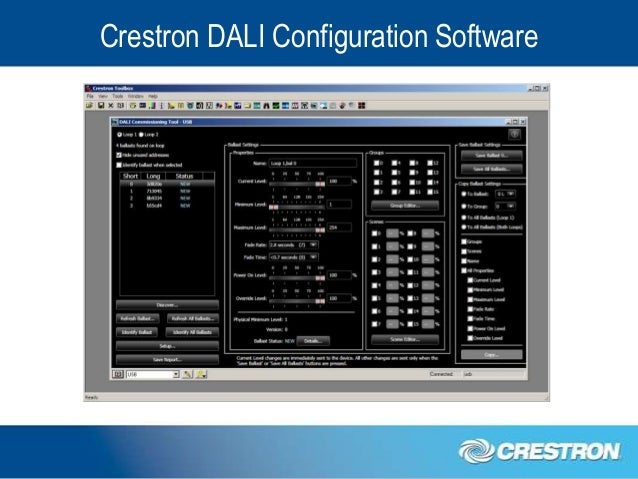Select ballast row with short address 1
This screenshot has height=479, width=638.
pyautogui.click(x=167, y=191)
